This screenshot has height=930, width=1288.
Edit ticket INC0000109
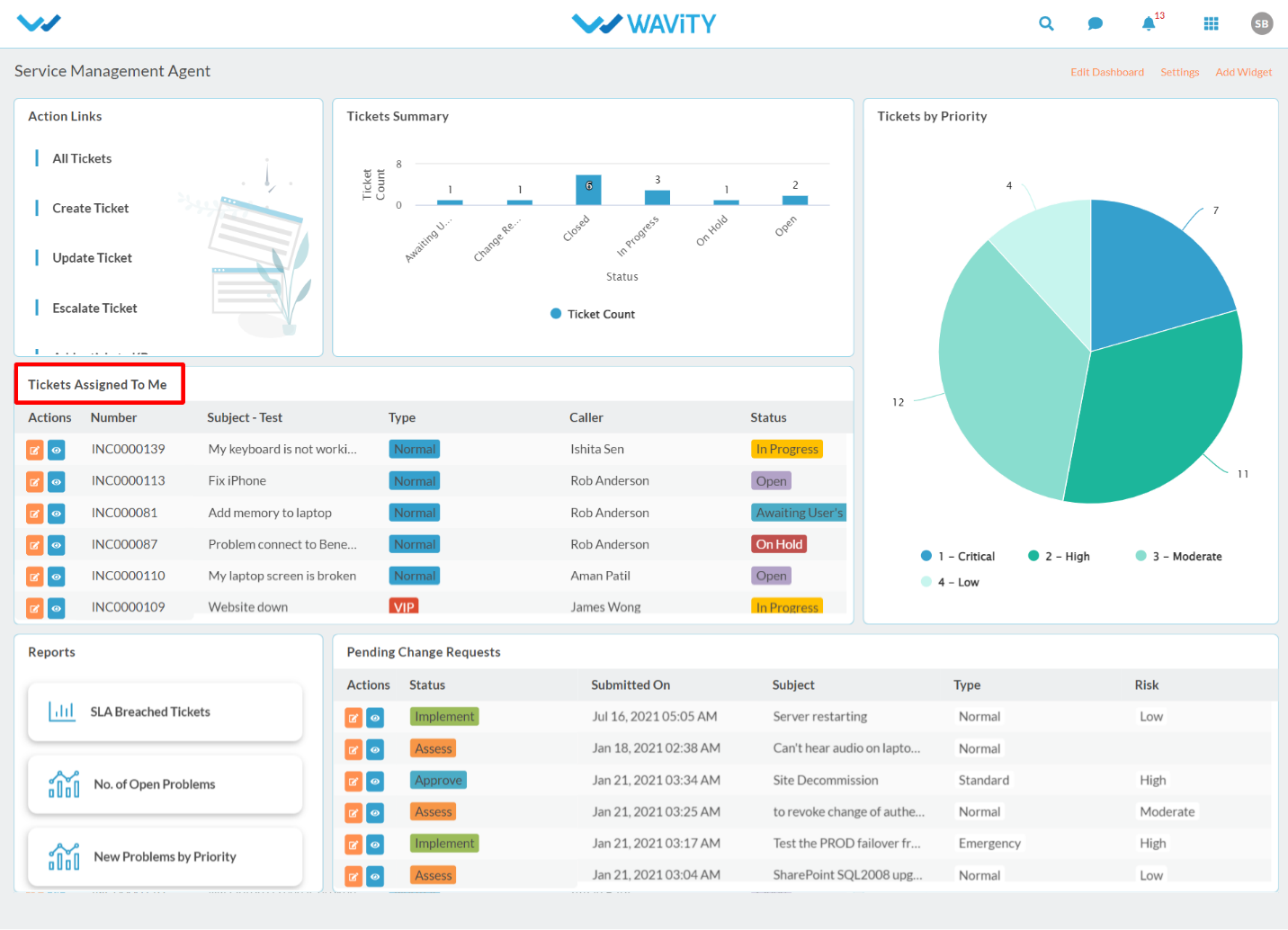34,608
